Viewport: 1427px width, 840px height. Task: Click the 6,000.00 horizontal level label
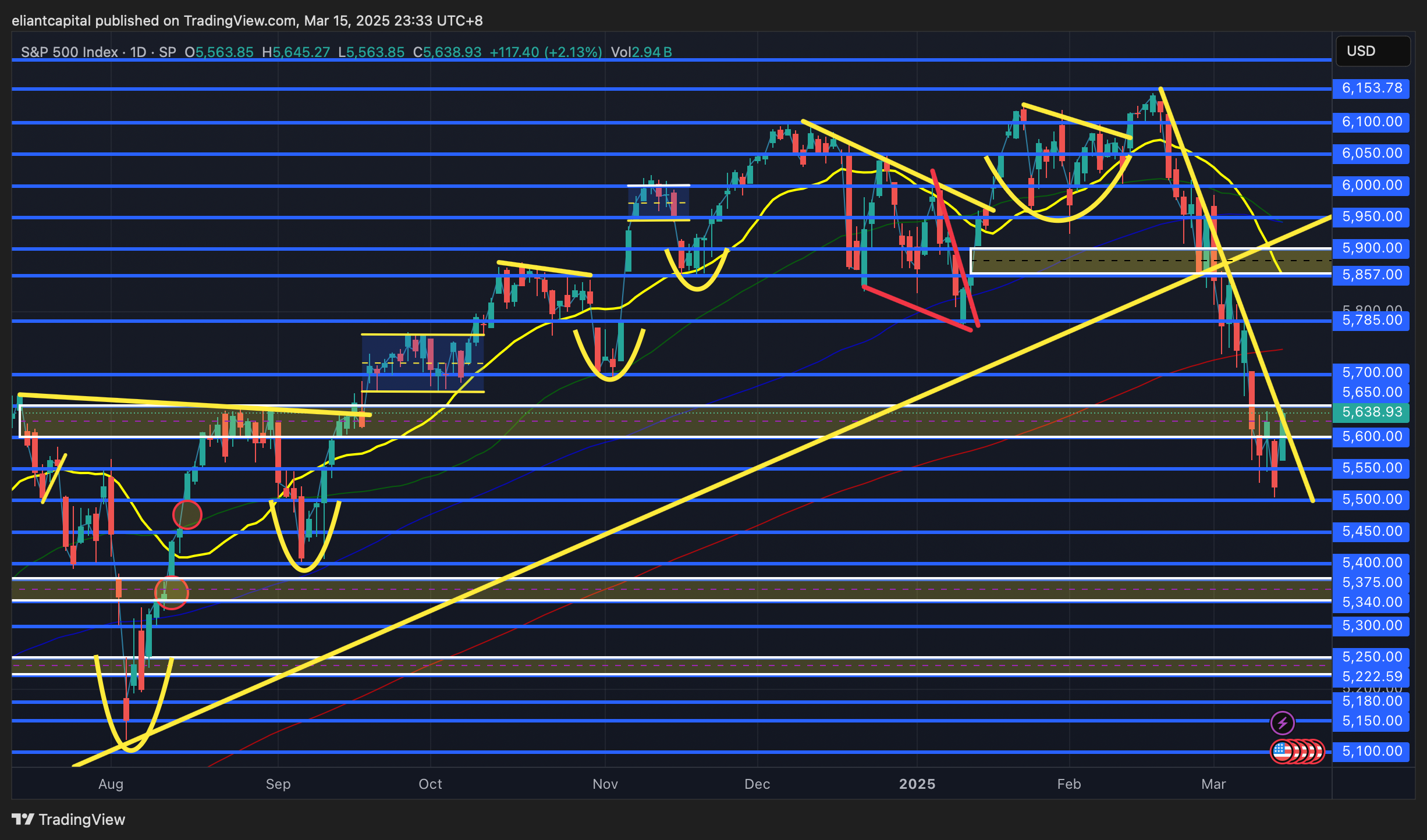[1371, 185]
